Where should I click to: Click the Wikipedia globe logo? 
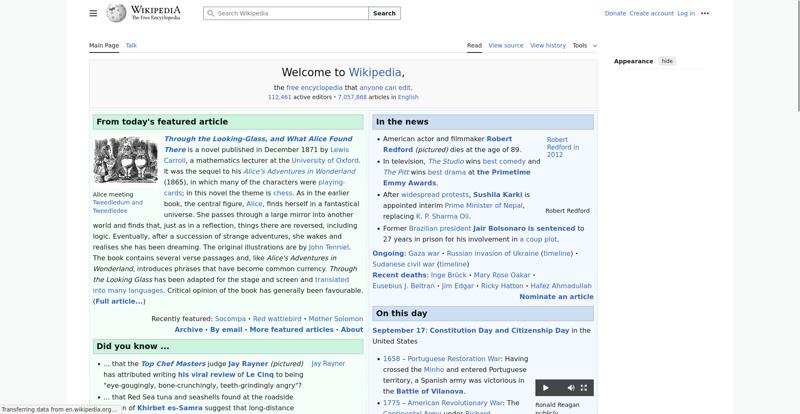click(116, 13)
